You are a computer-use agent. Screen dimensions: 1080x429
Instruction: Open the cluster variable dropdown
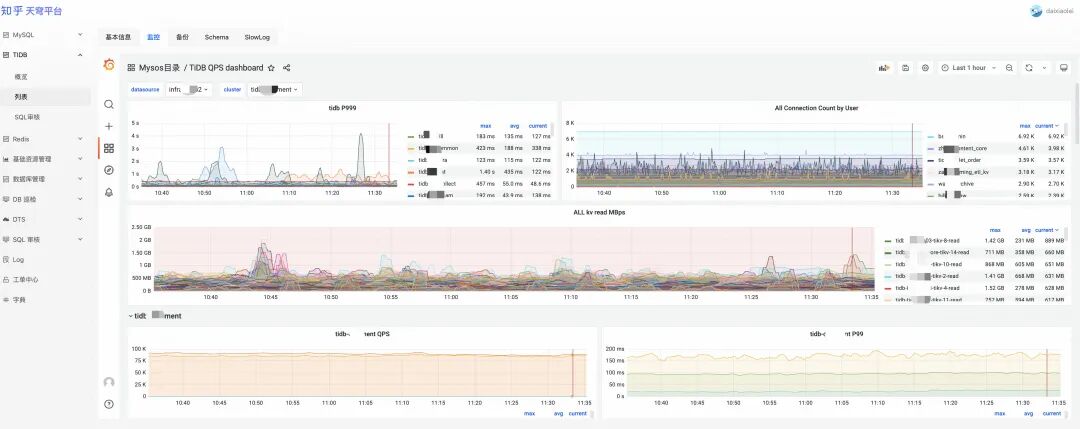click(274, 90)
